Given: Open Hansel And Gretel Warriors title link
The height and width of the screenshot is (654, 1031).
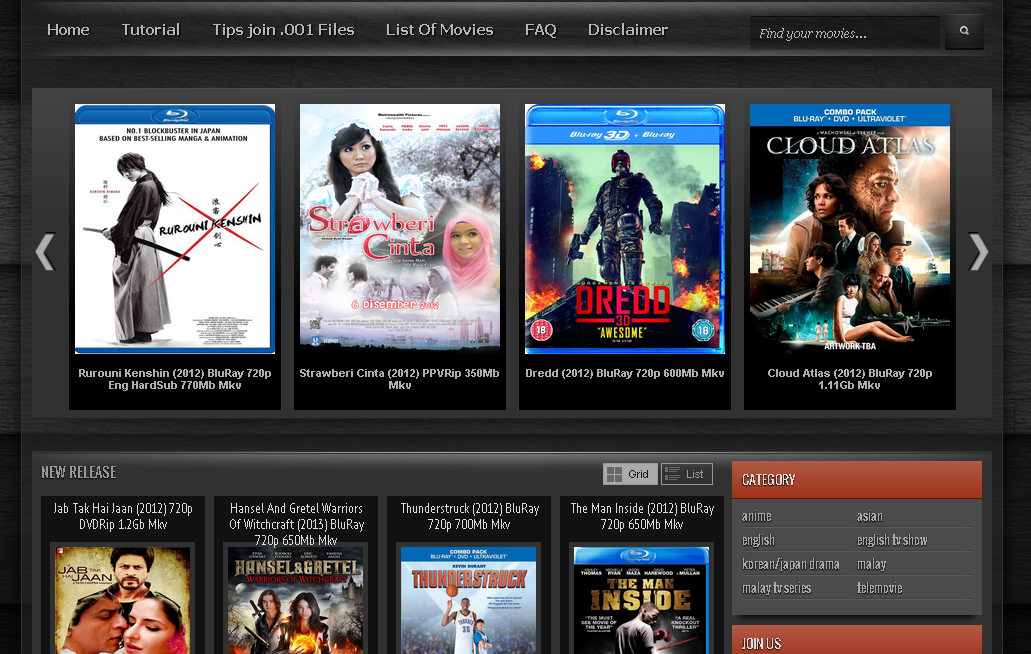Looking at the screenshot, I should pos(296,524).
